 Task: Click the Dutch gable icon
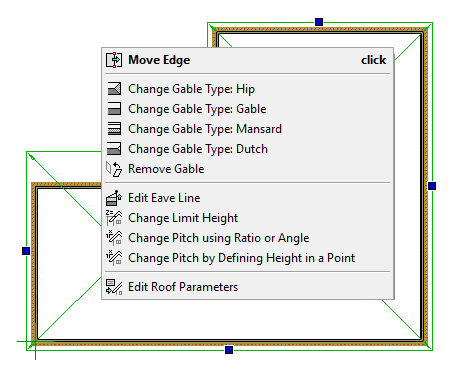tap(114, 149)
